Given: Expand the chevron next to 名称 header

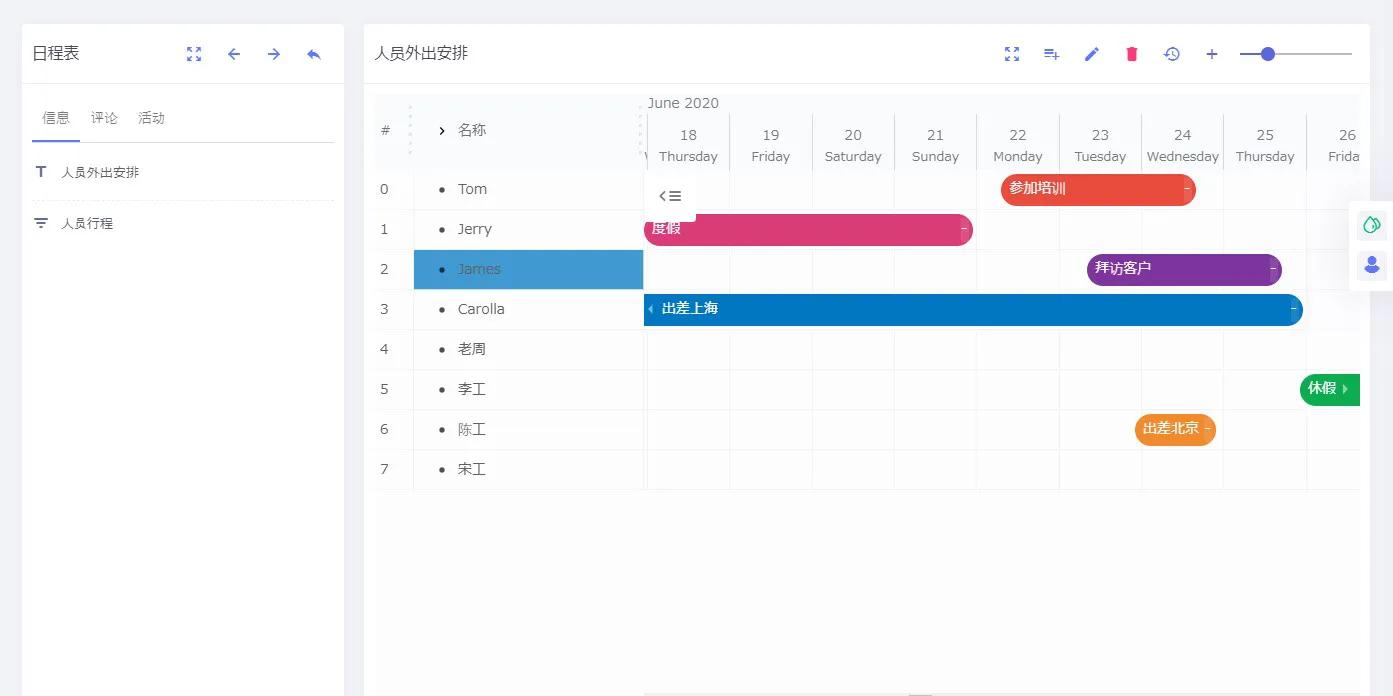Looking at the screenshot, I should pos(442,131).
